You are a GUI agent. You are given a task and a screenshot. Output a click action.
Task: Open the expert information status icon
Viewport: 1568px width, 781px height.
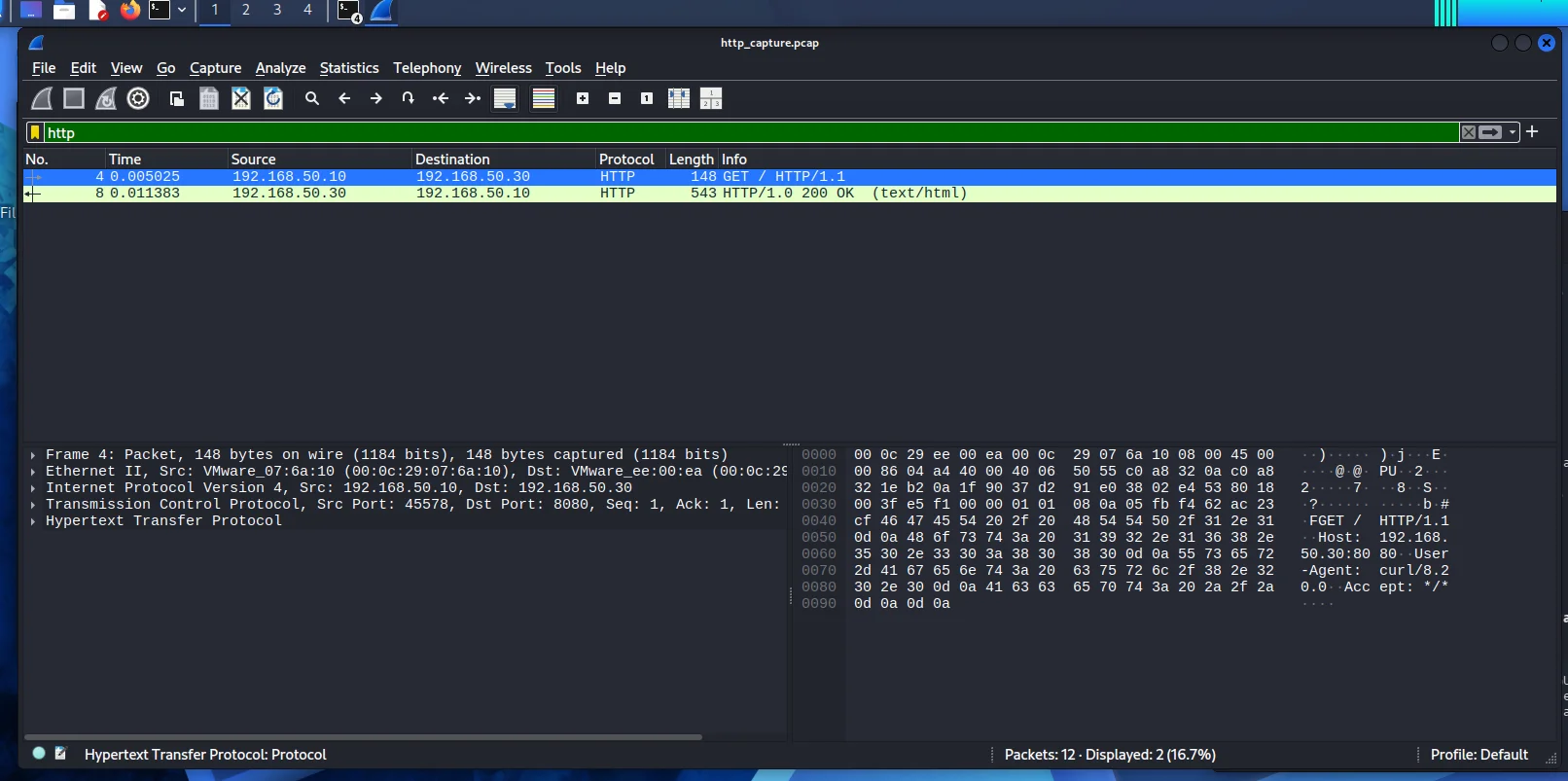click(x=39, y=753)
